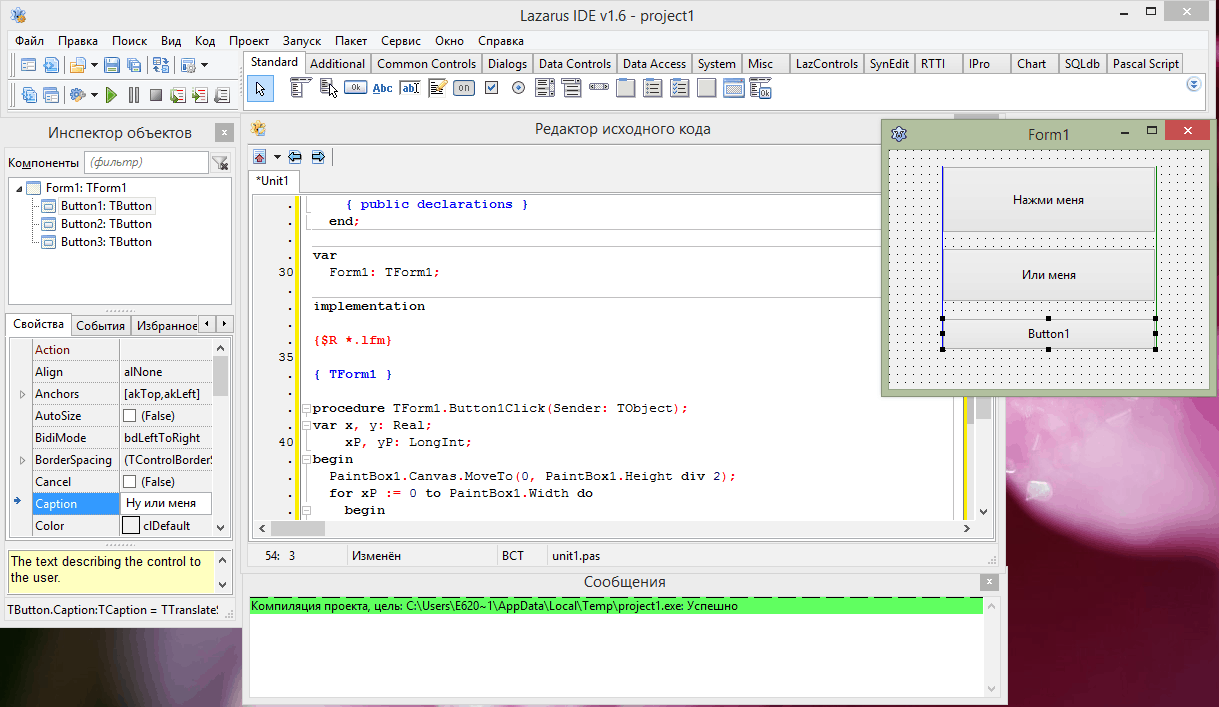
Task: Save the current file with floppy icon
Action: [x=112, y=65]
